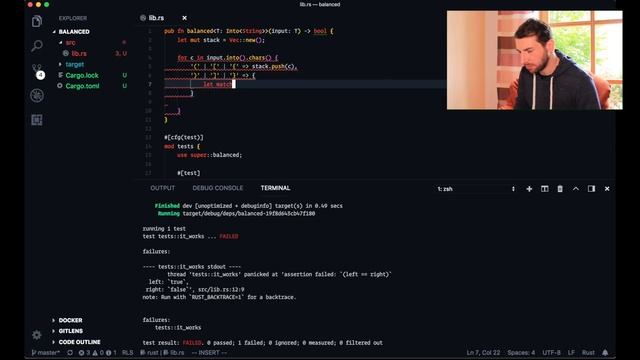Select language mode Rust
The height and width of the screenshot is (360, 640).
click(588, 353)
